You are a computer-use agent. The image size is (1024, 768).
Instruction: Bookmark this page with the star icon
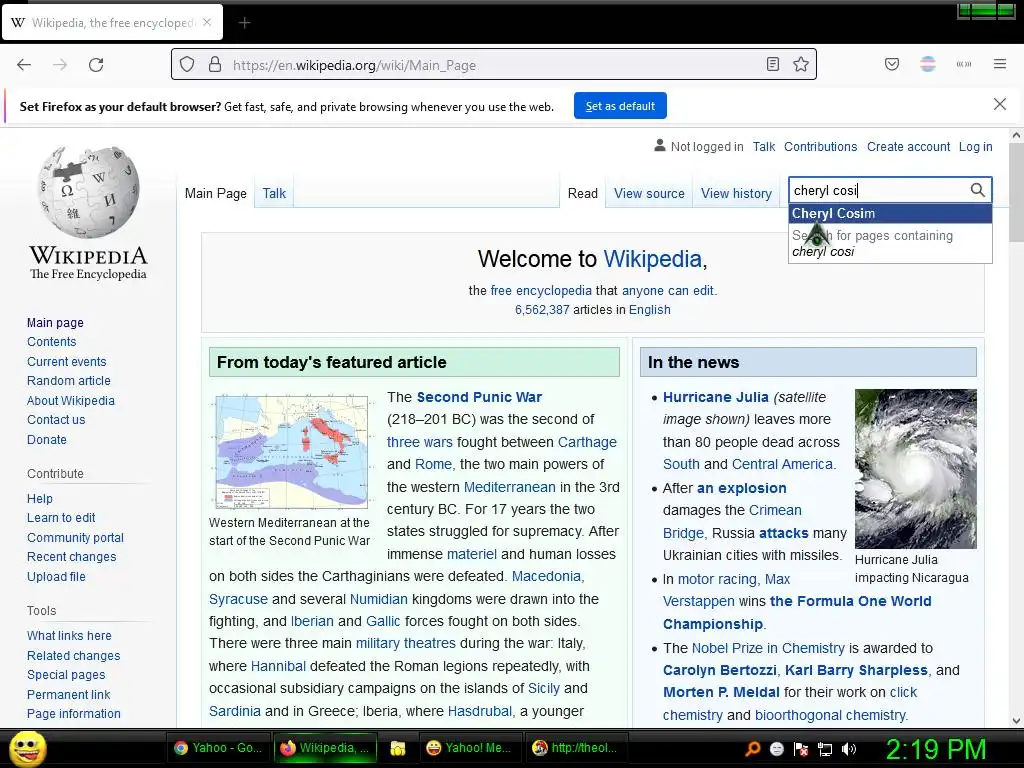[x=801, y=64]
